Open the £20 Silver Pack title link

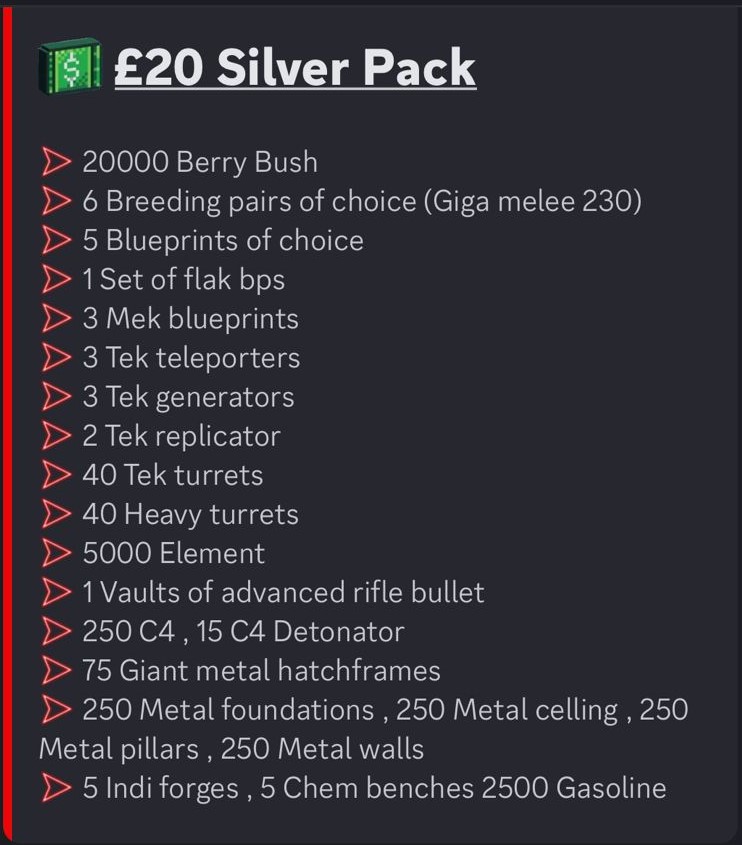click(294, 68)
